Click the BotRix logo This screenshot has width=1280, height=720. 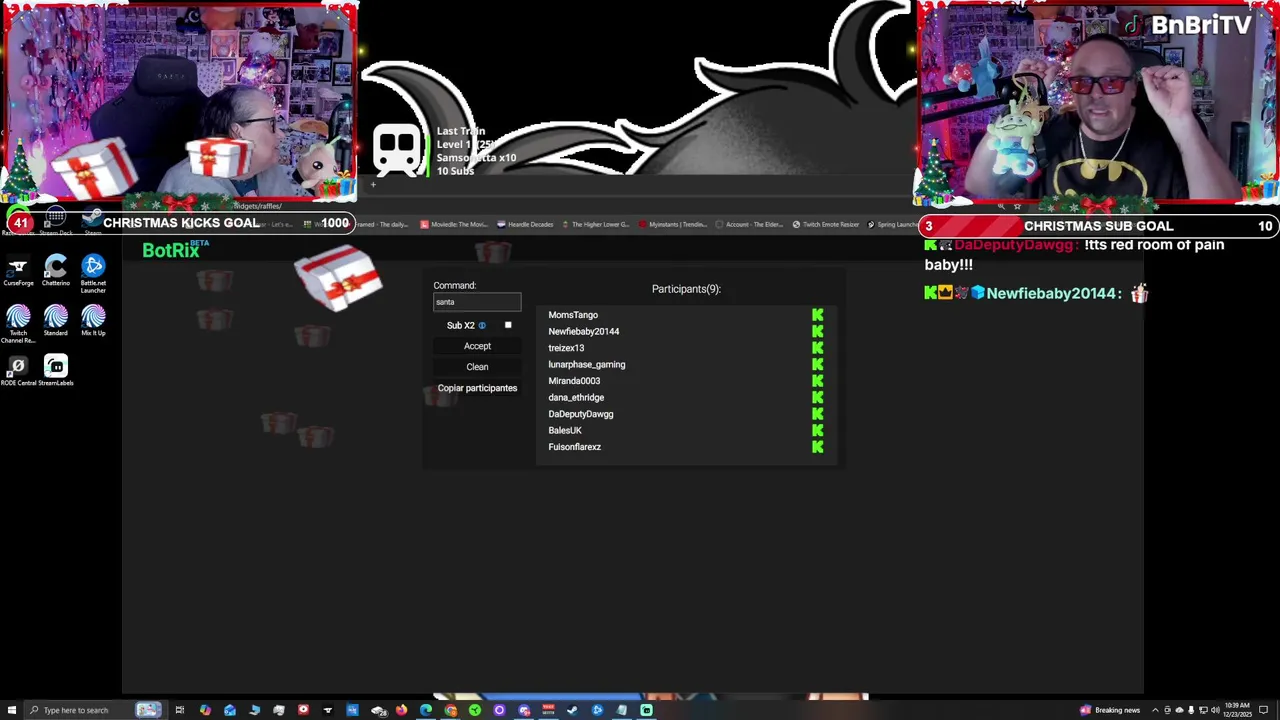(175, 250)
